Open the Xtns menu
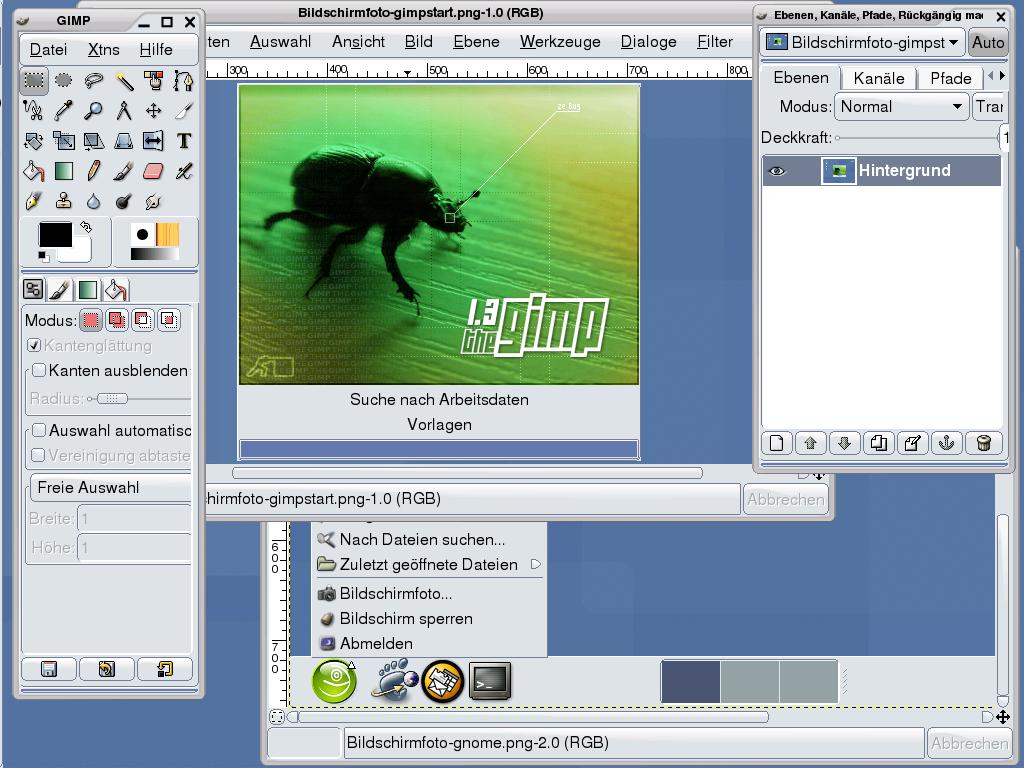The height and width of the screenshot is (768, 1024). (104, 50)
